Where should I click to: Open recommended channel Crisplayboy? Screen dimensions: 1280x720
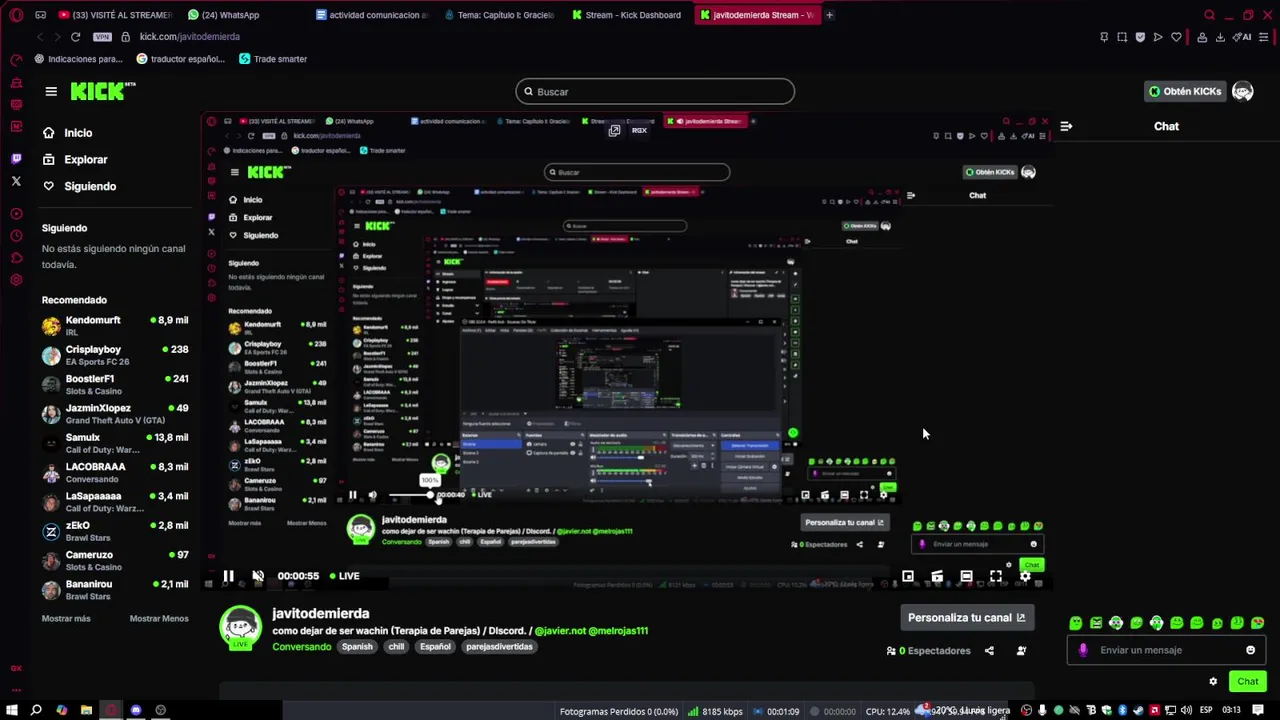(x=115, y=355)
